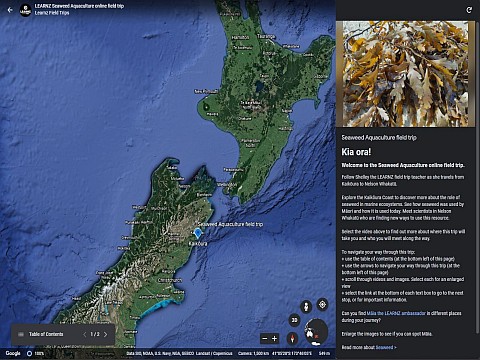Image resolution: width=480 pixels, height=360 pixels.
Task: Open the LEARNZ circular logo
Action: coord(25,10)
